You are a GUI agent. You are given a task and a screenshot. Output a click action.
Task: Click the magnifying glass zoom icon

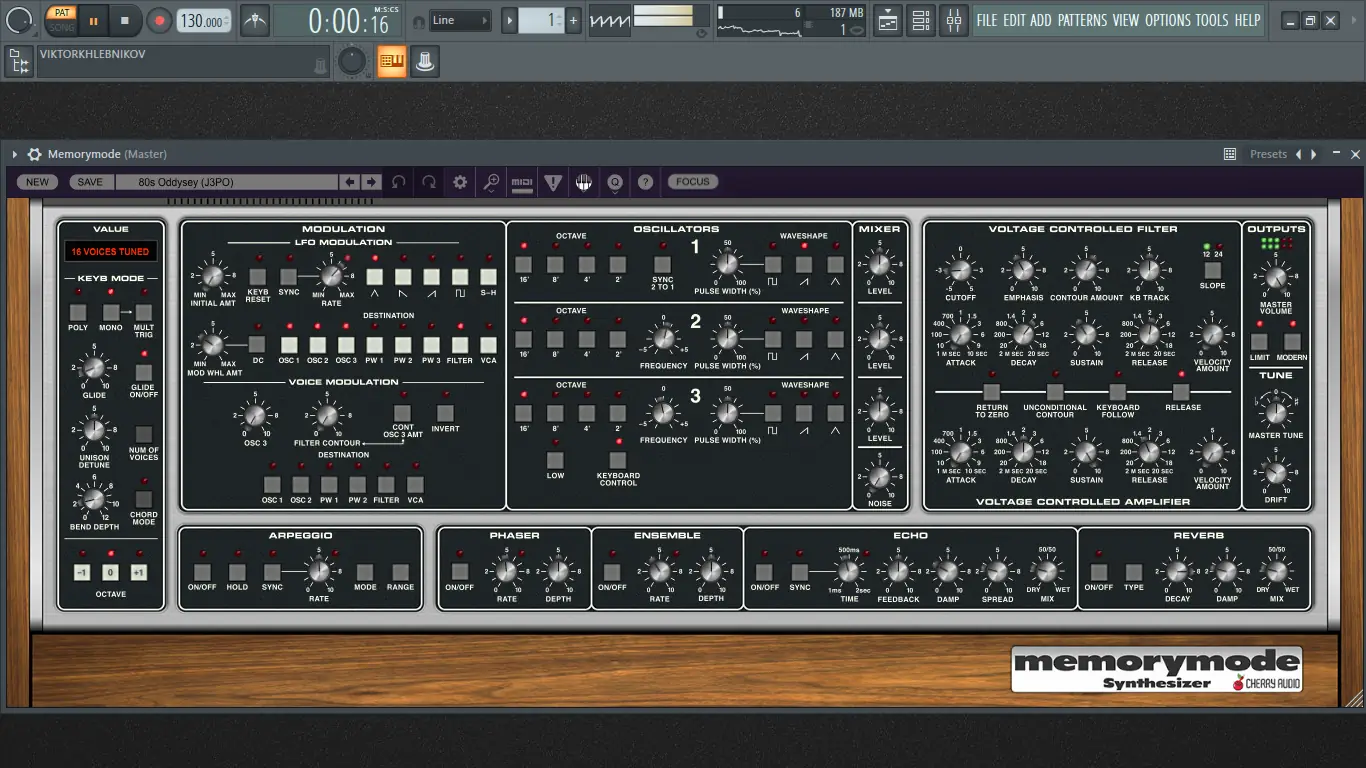pyautogui.click(x=491, y=181)
